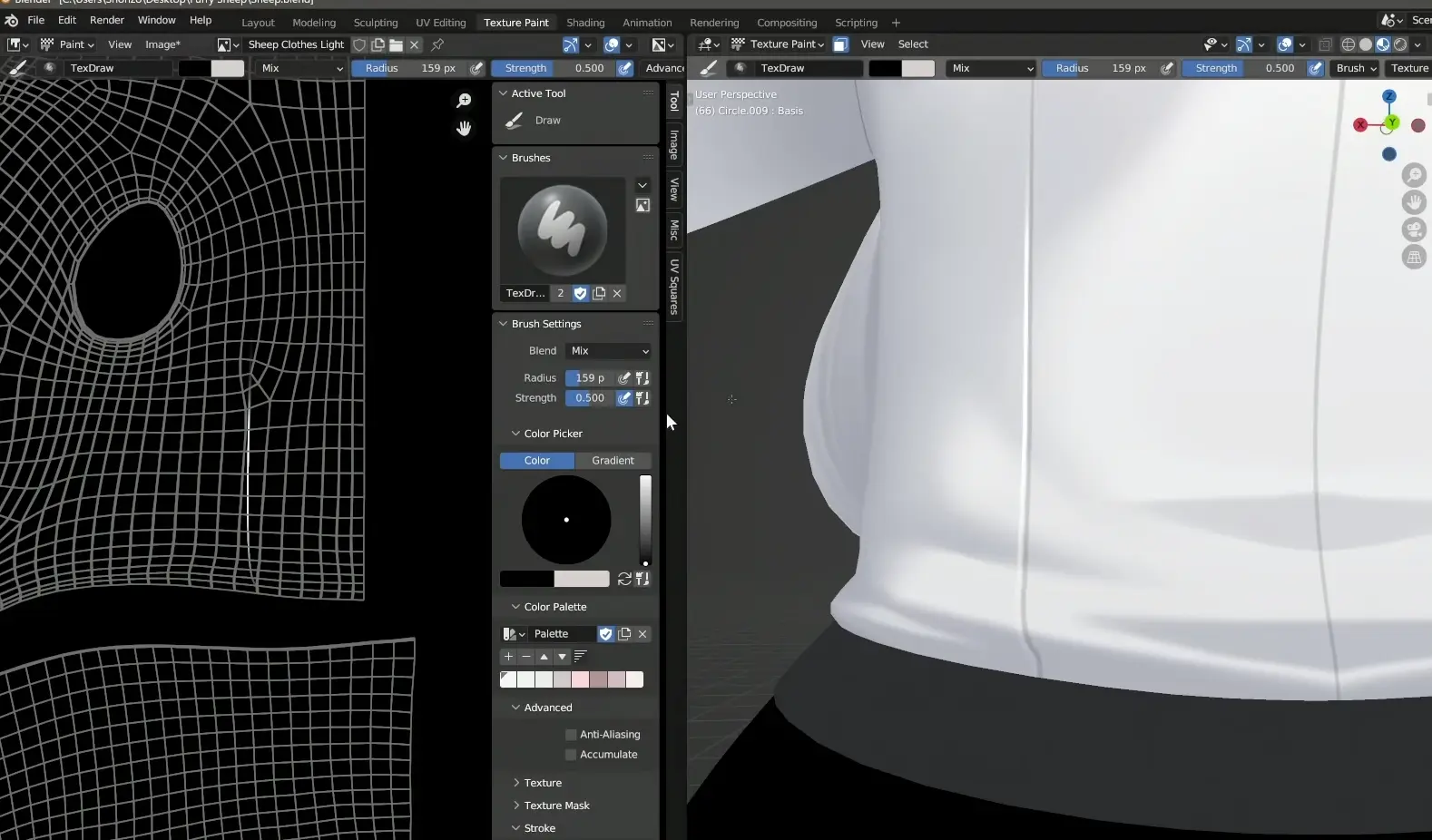Expand the Texture Mask section
Image resolution: width=1432 pixels, height=840 pixels.
click(x=556, y=806)
